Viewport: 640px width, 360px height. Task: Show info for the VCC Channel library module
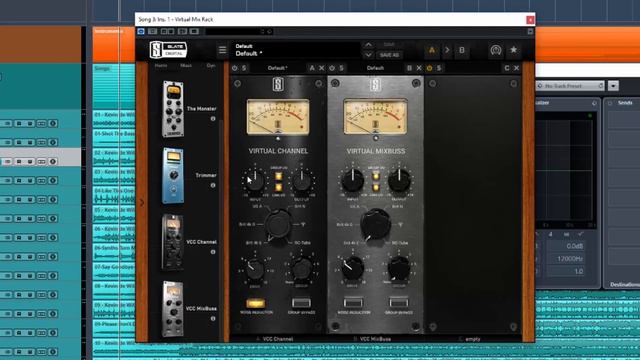click(x=213, y=252)
